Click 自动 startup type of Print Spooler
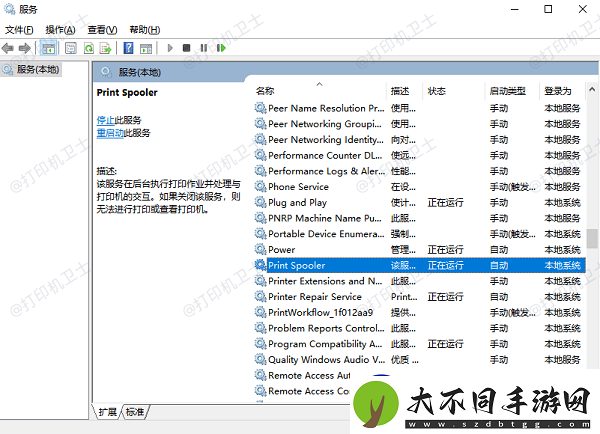This screenshot has width=600, height=434. coord(499,265)
